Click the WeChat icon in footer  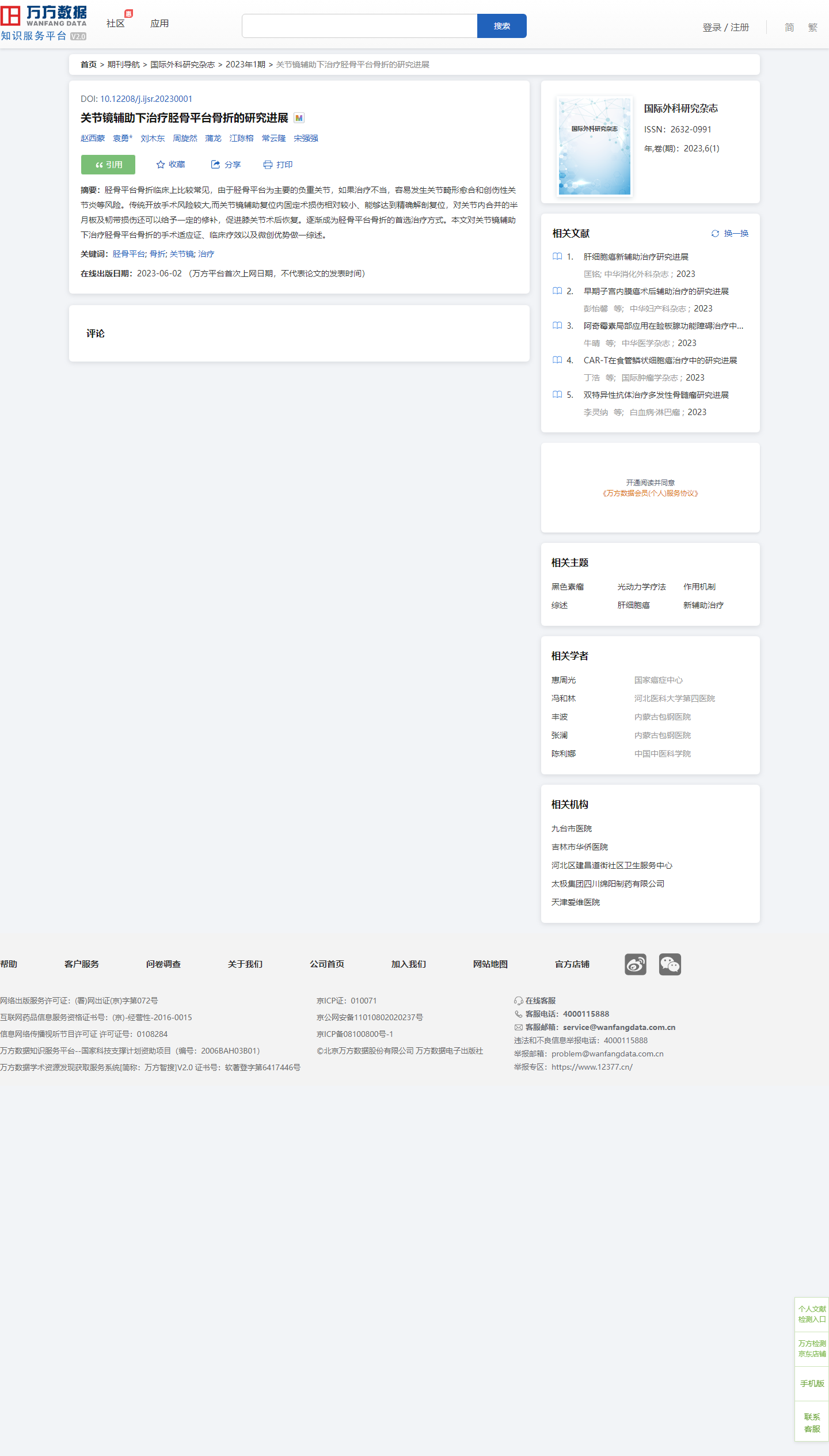[670, 964]
